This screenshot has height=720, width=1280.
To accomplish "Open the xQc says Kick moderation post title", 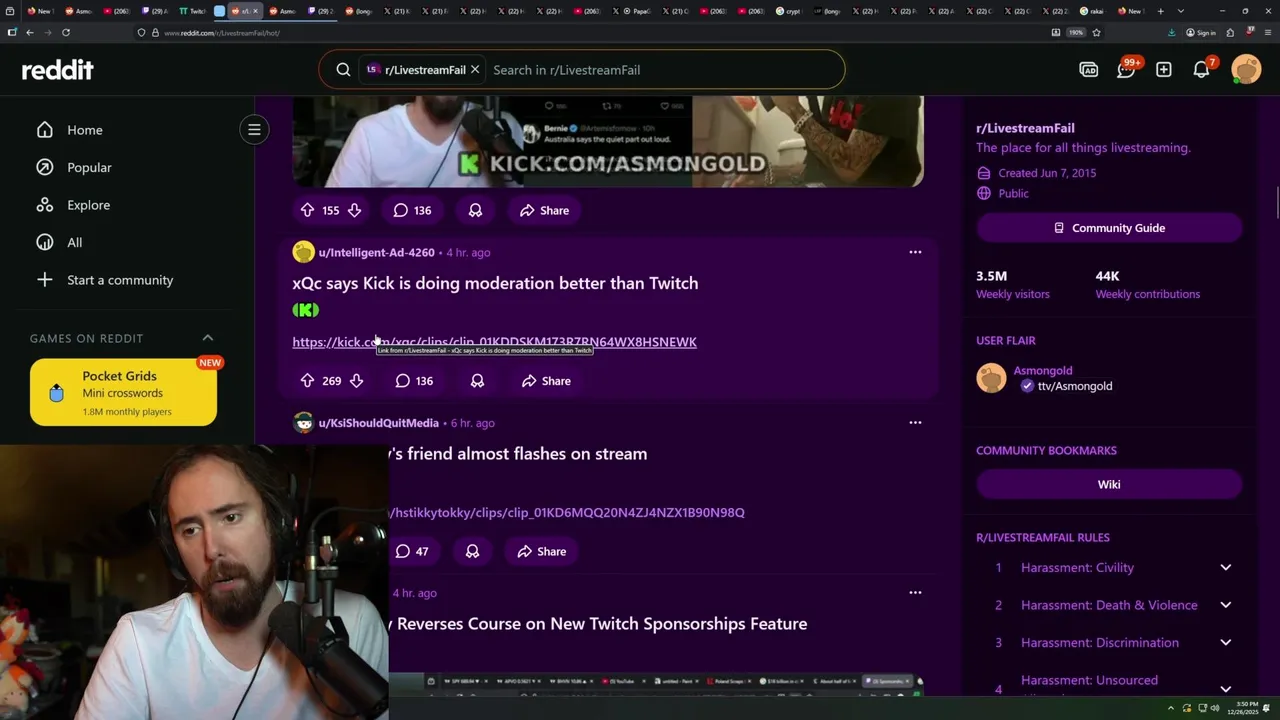I will (495, 283).
